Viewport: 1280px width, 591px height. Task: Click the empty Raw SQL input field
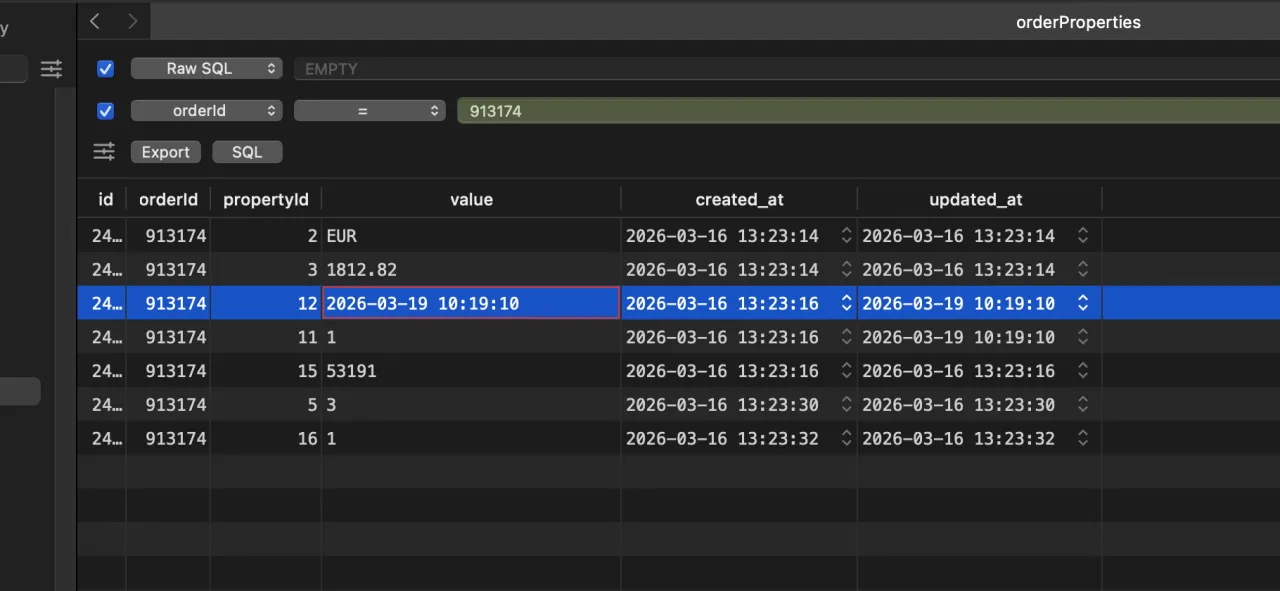pos(780,69)
